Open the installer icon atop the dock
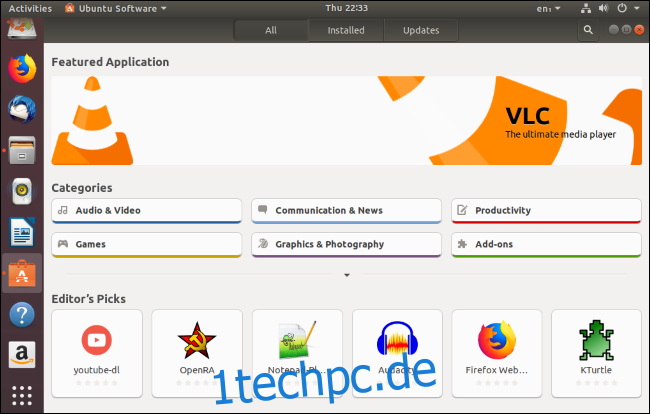The height and width of the screenshot is (414, 650). pos(22,29)
